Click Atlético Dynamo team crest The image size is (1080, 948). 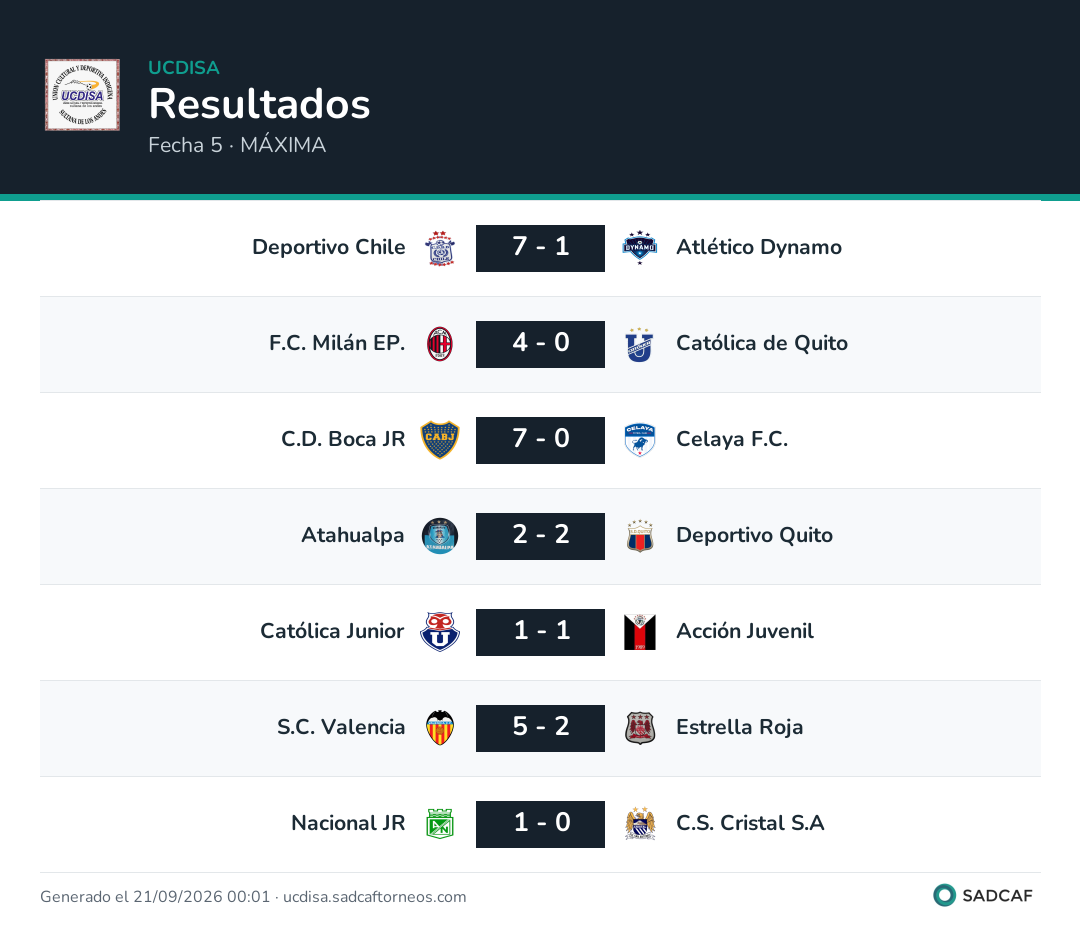point(640,248)
